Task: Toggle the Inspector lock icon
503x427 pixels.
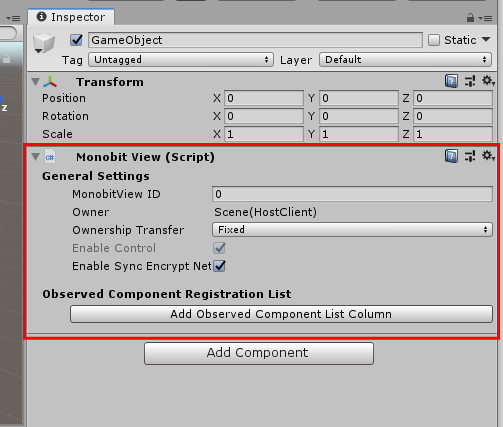Action: (x=470, y=18)
